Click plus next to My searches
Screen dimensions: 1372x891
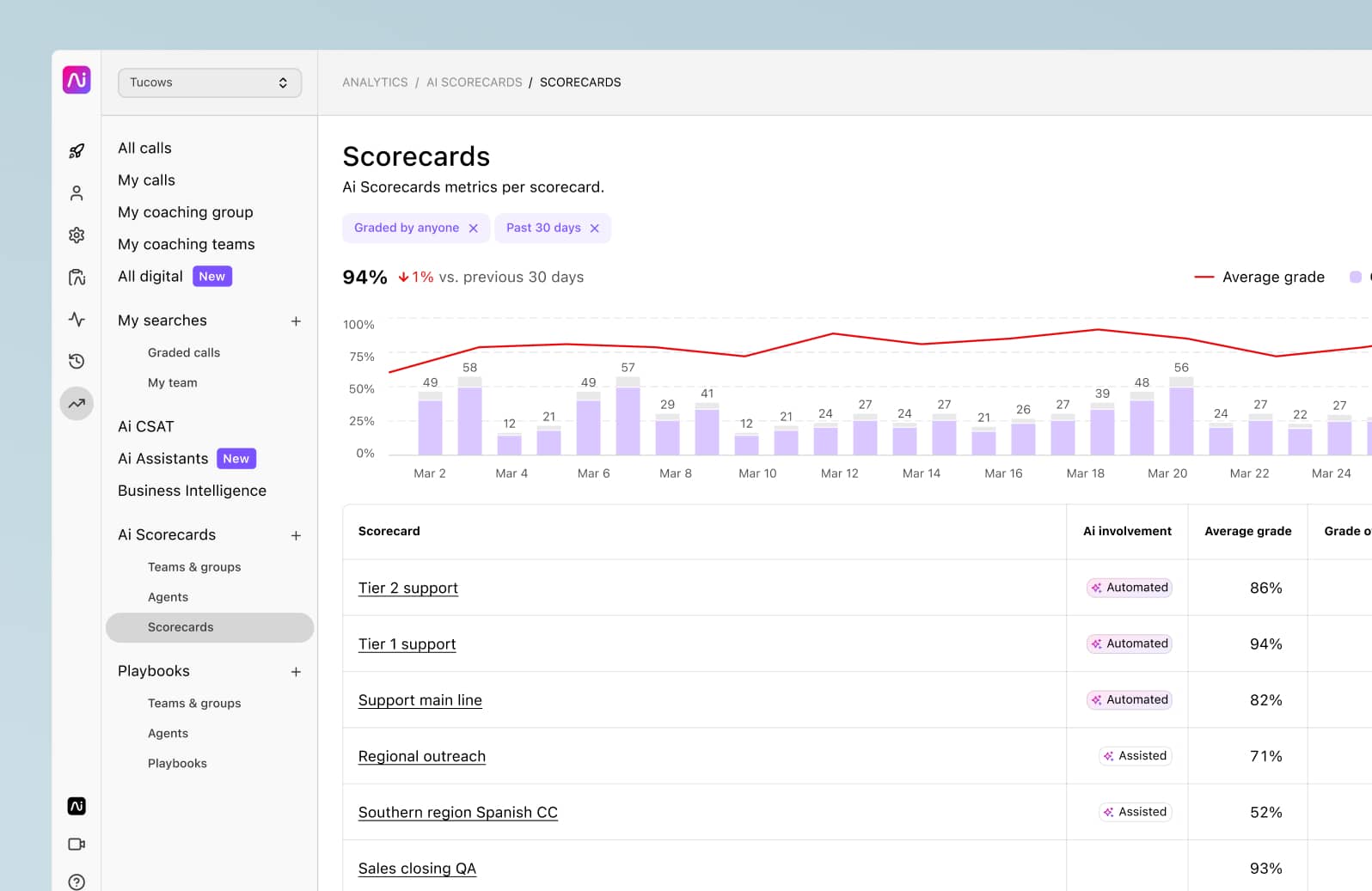[x=296, y=321]
